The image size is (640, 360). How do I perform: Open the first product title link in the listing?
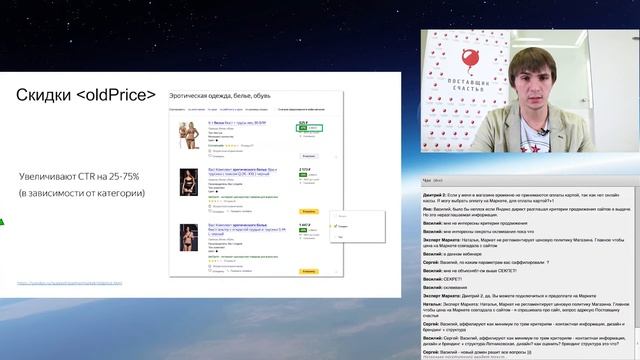tap(237, 123)
